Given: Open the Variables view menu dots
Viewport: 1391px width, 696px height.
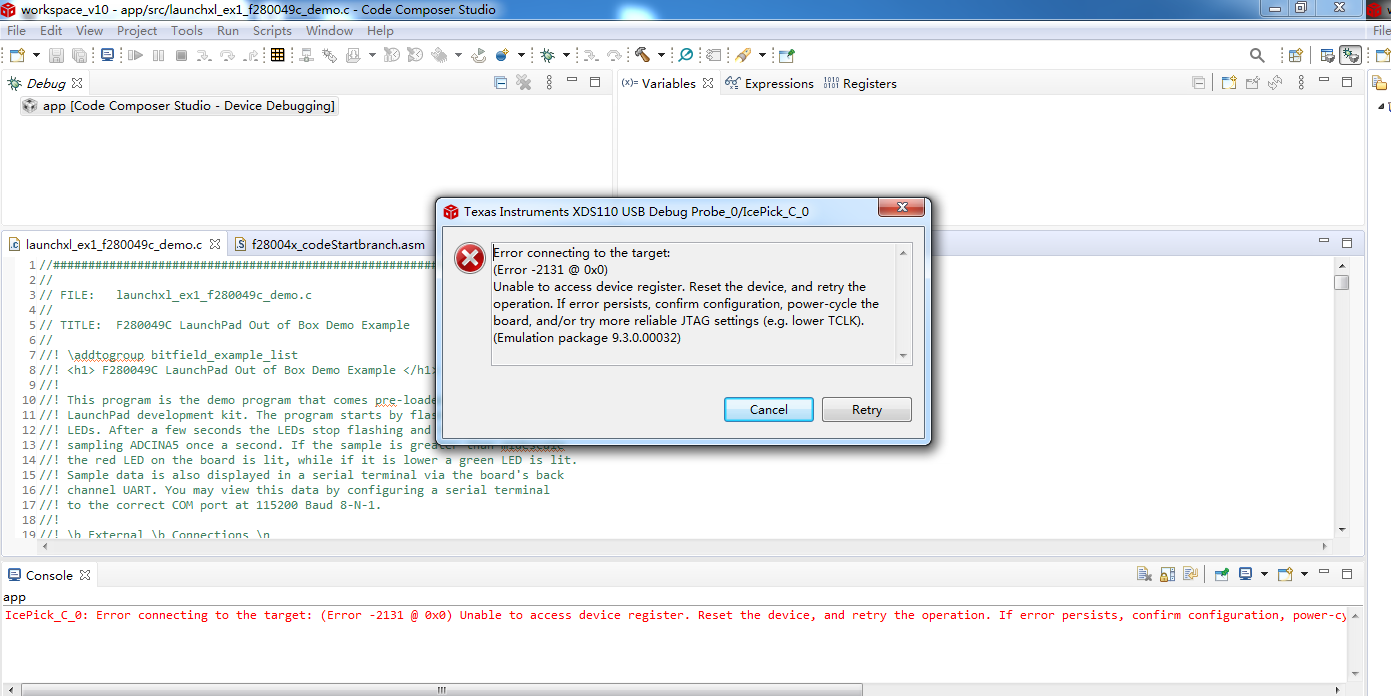Looking at the screenshot, I should pos(1301,83).
